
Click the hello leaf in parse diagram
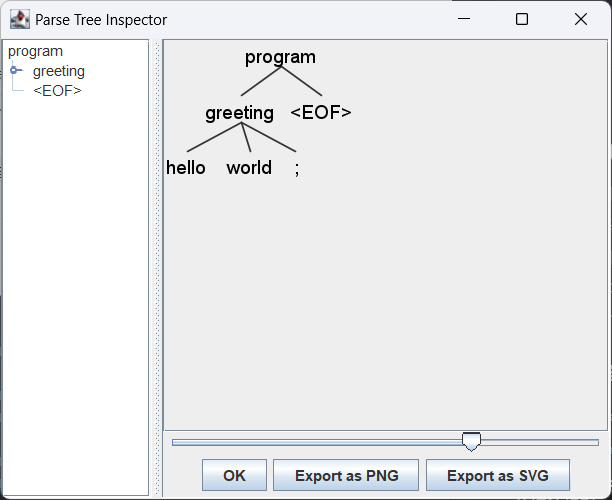[186, 168]
